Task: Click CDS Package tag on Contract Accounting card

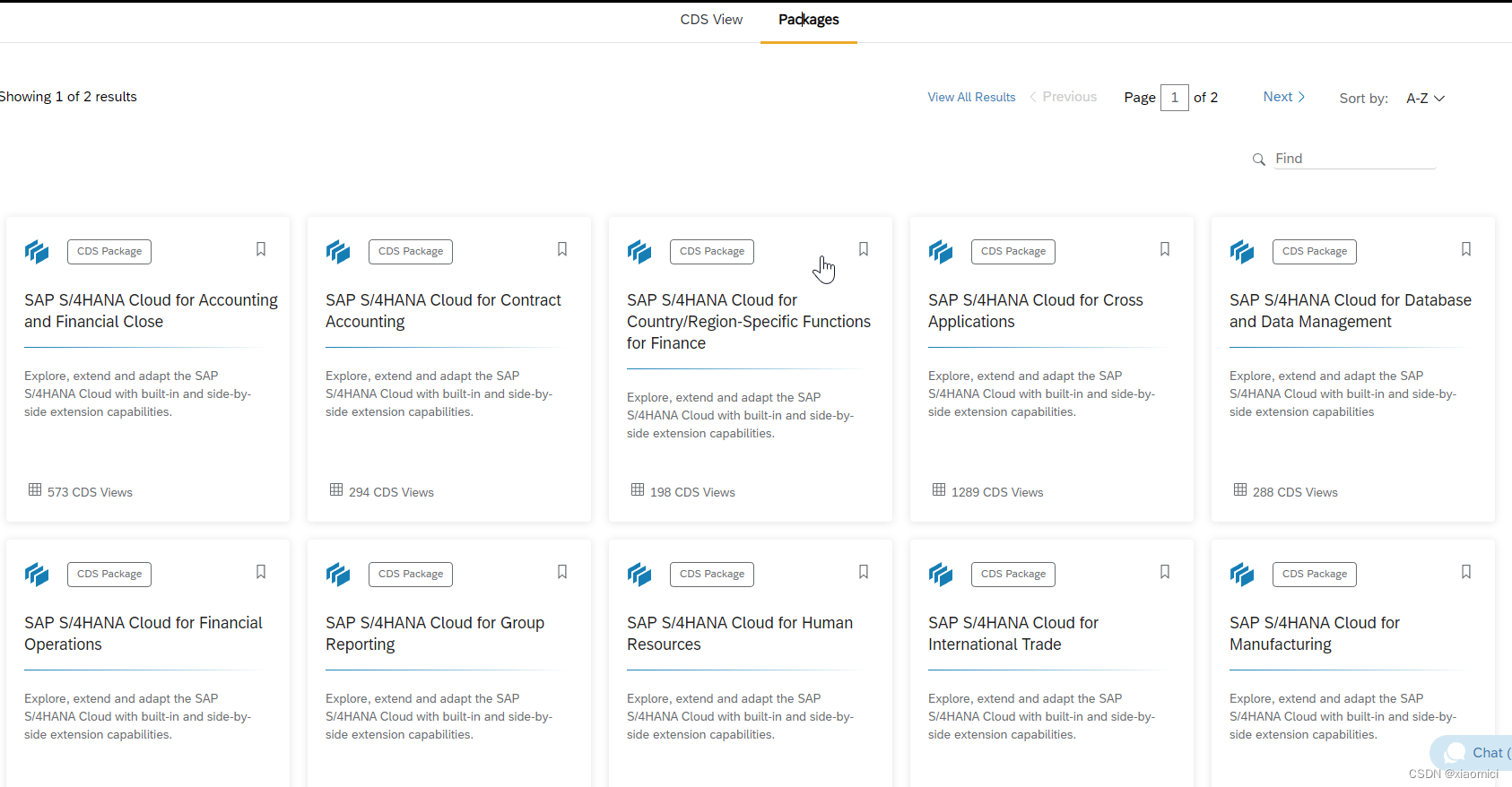Action: coord(411,252)
